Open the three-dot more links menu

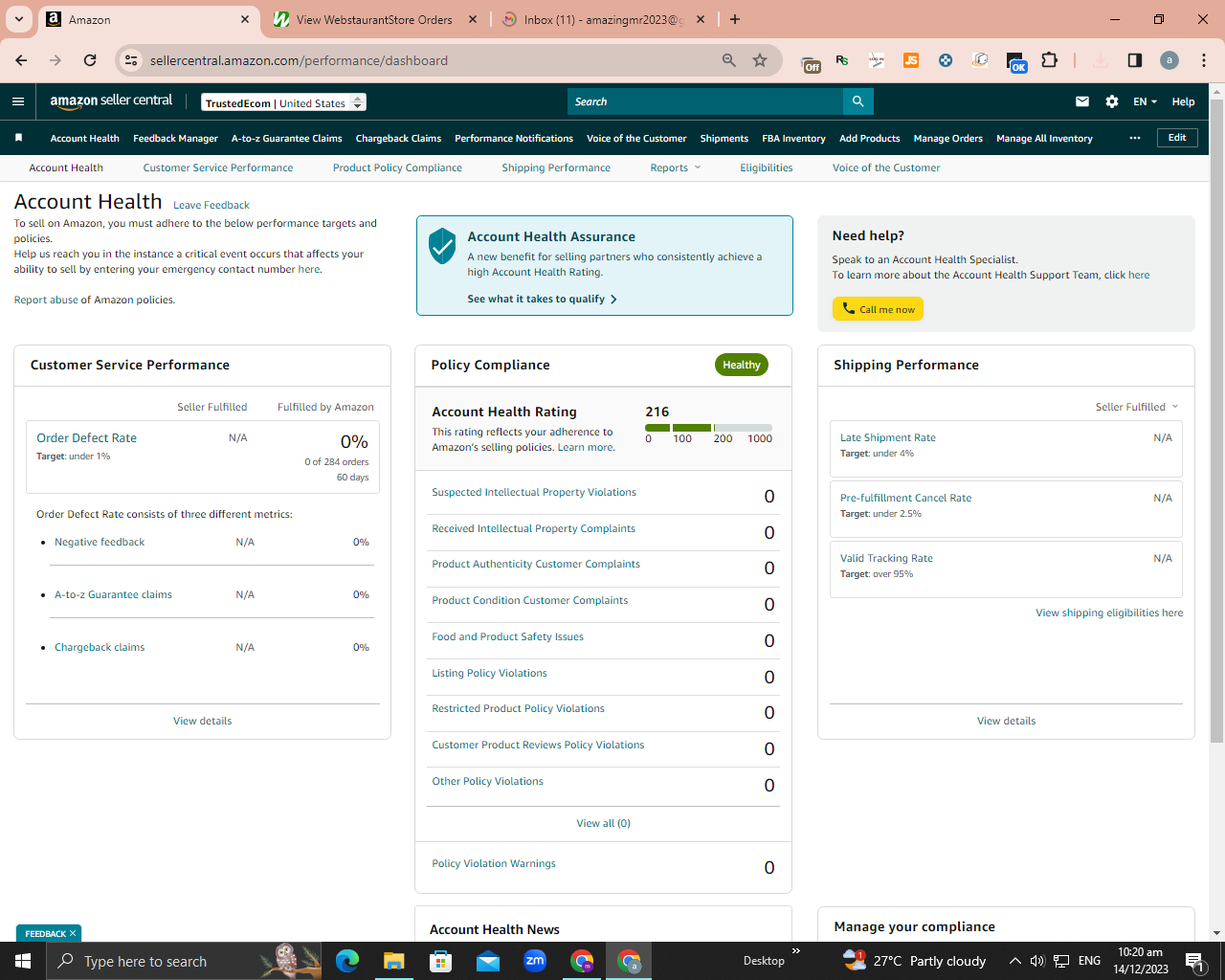1135,138
